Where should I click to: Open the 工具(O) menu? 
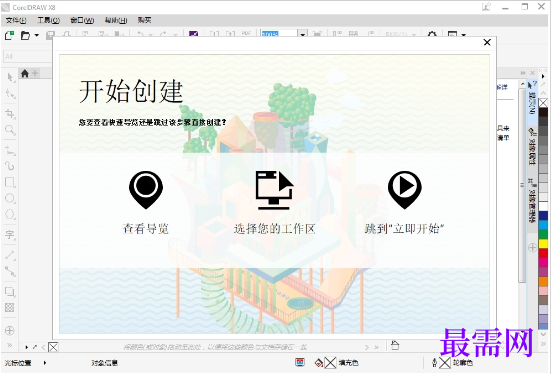pos(49,20)
